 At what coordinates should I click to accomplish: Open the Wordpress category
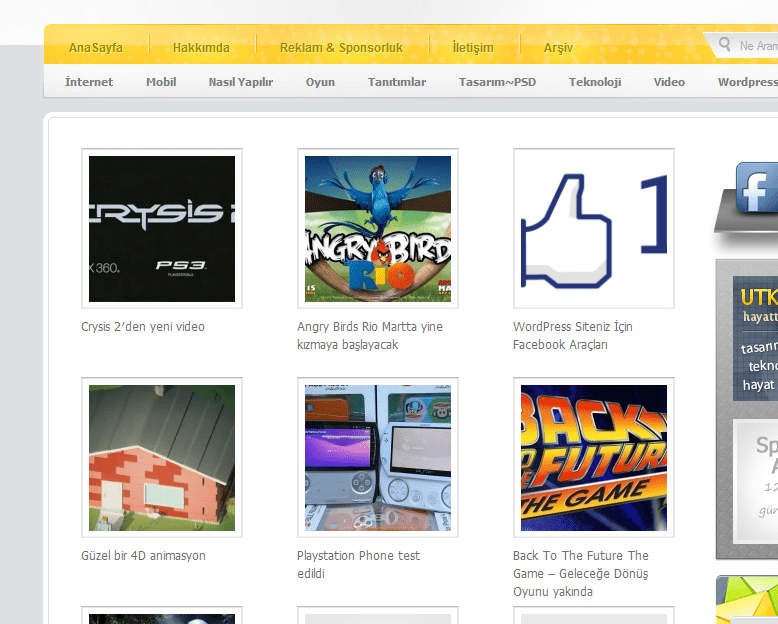[748, 82]
